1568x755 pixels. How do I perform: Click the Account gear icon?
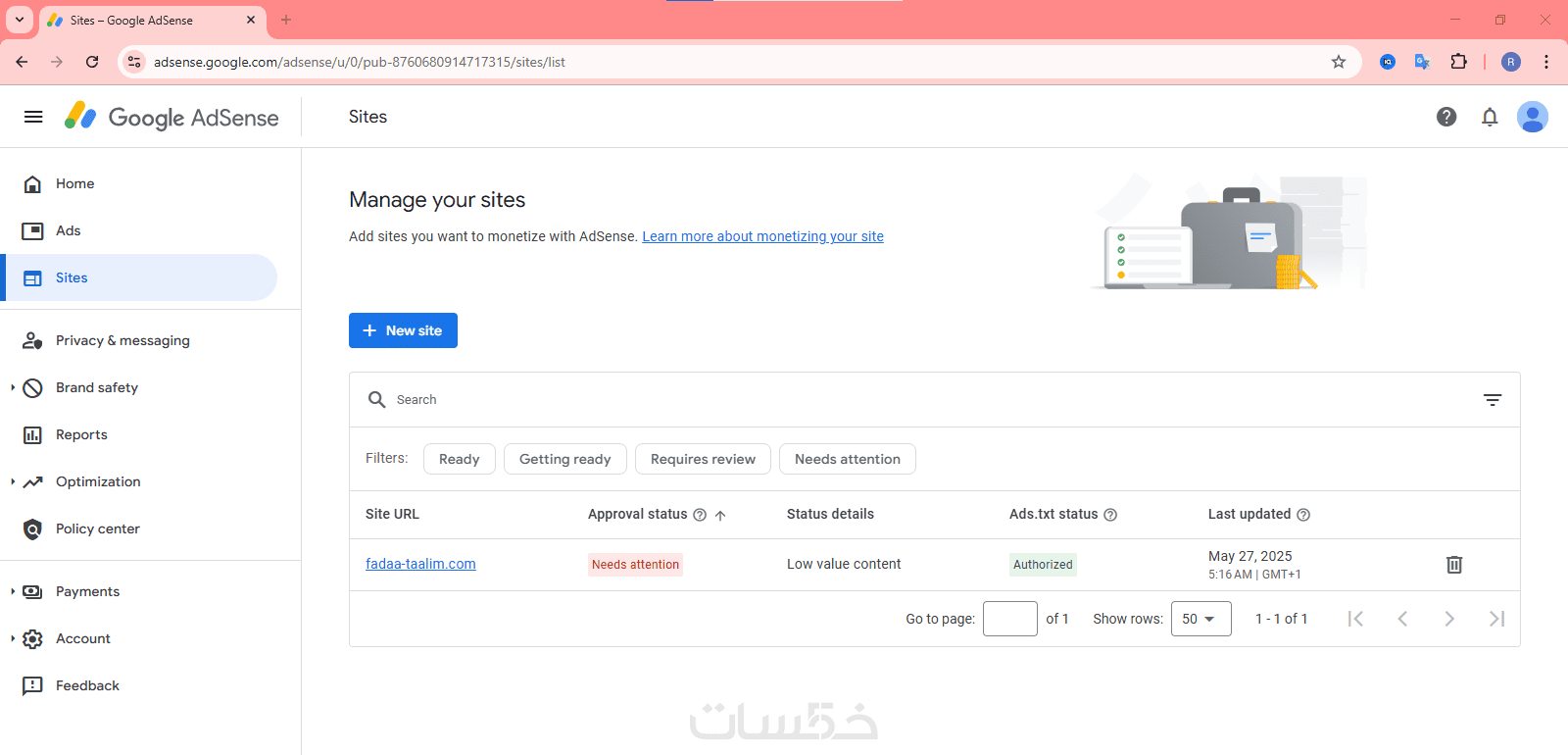[x=32, y=638]
